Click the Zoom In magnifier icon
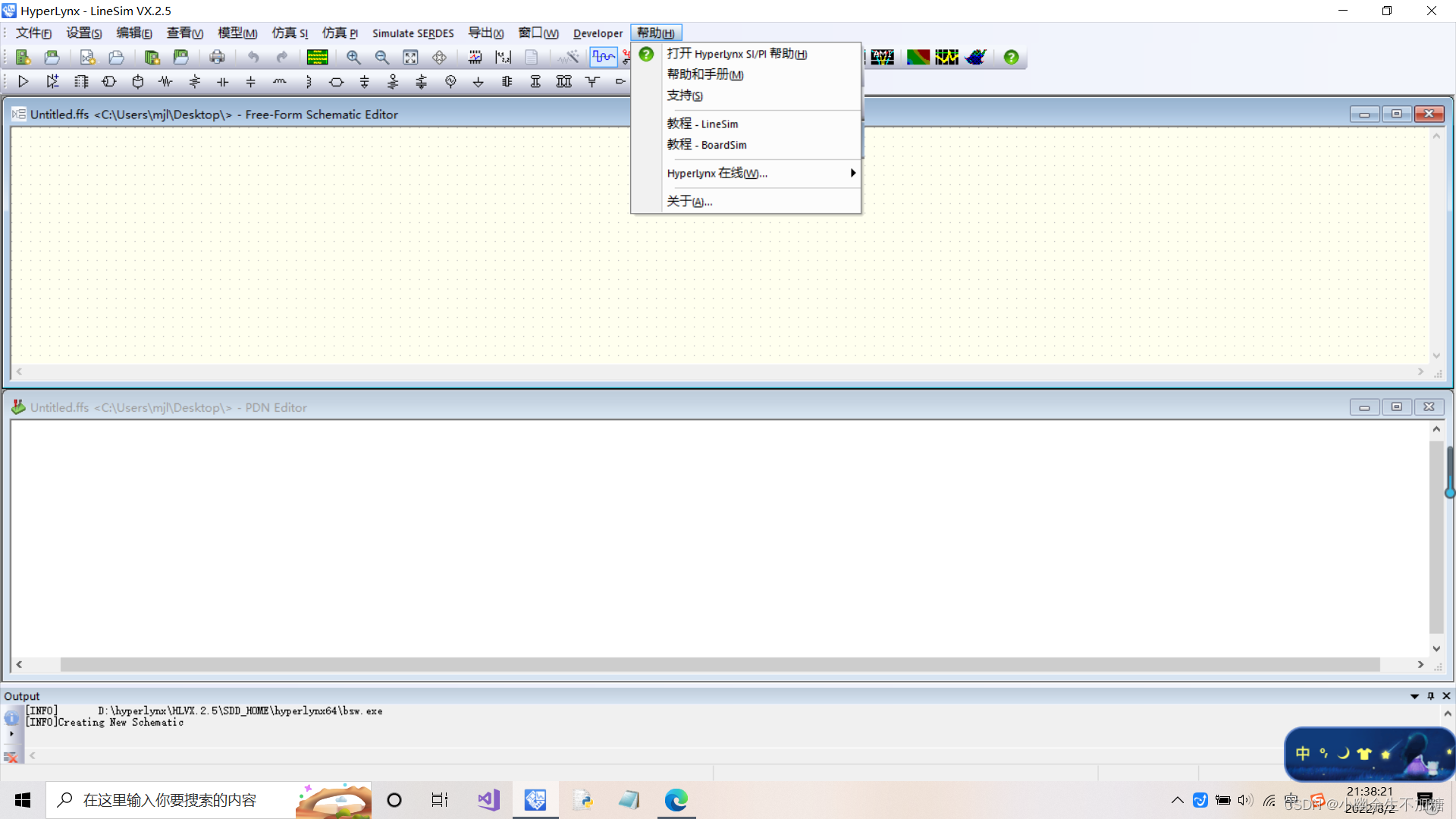 353,57
